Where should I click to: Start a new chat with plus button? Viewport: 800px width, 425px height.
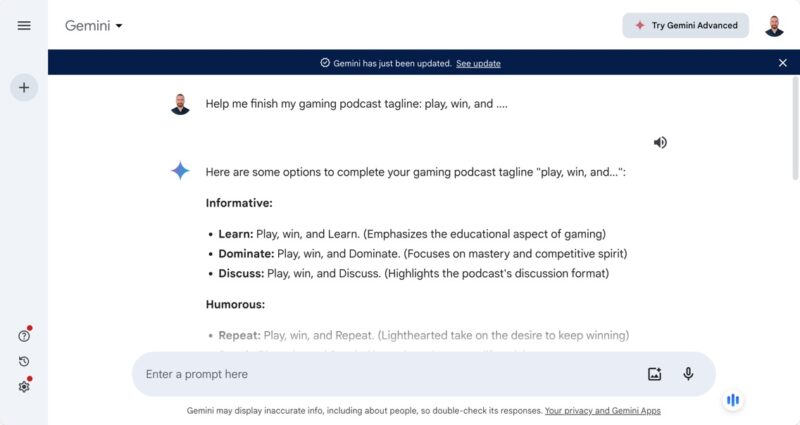pos(24,88)
